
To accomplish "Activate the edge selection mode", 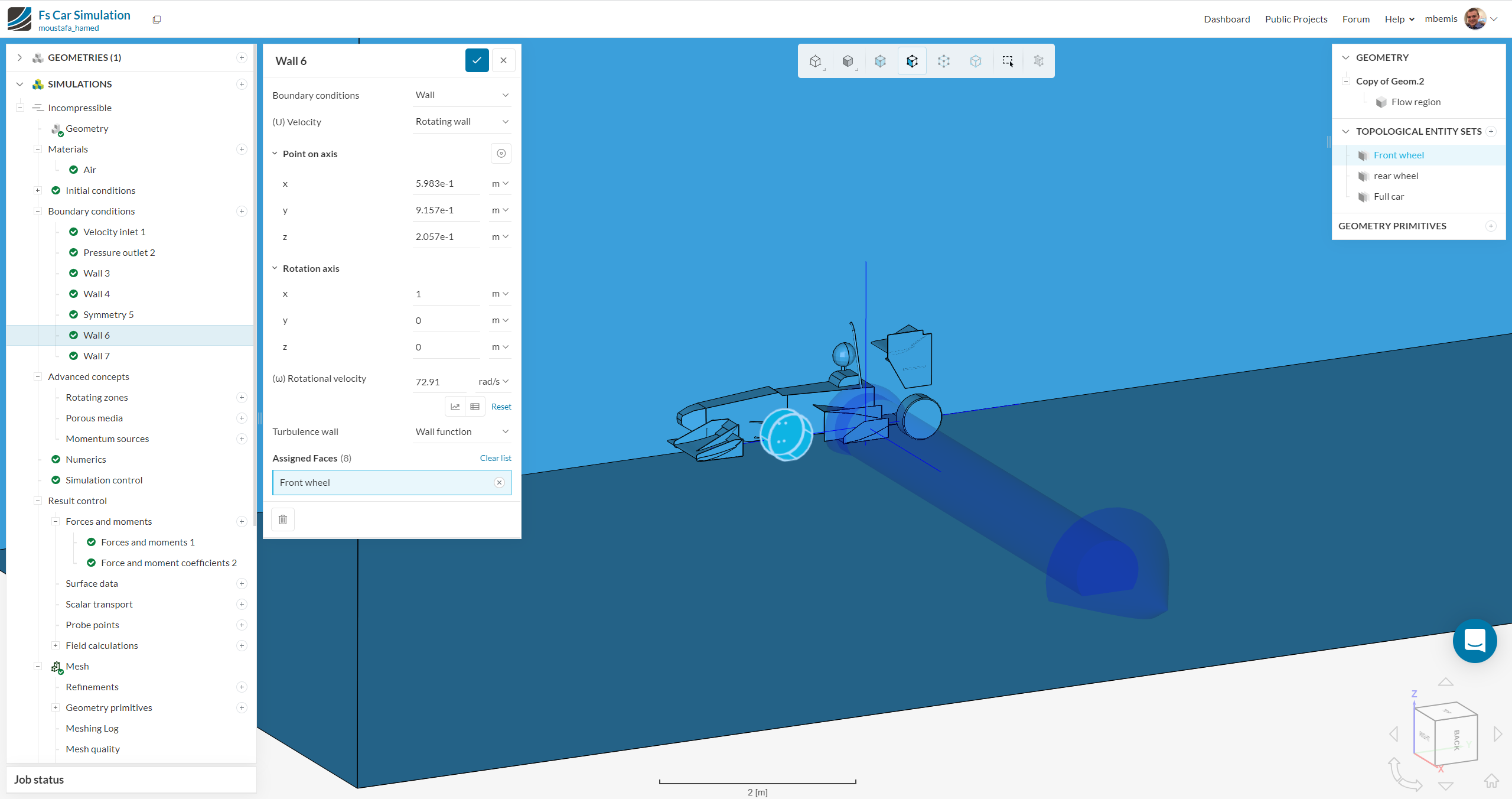I will (976, 61).
